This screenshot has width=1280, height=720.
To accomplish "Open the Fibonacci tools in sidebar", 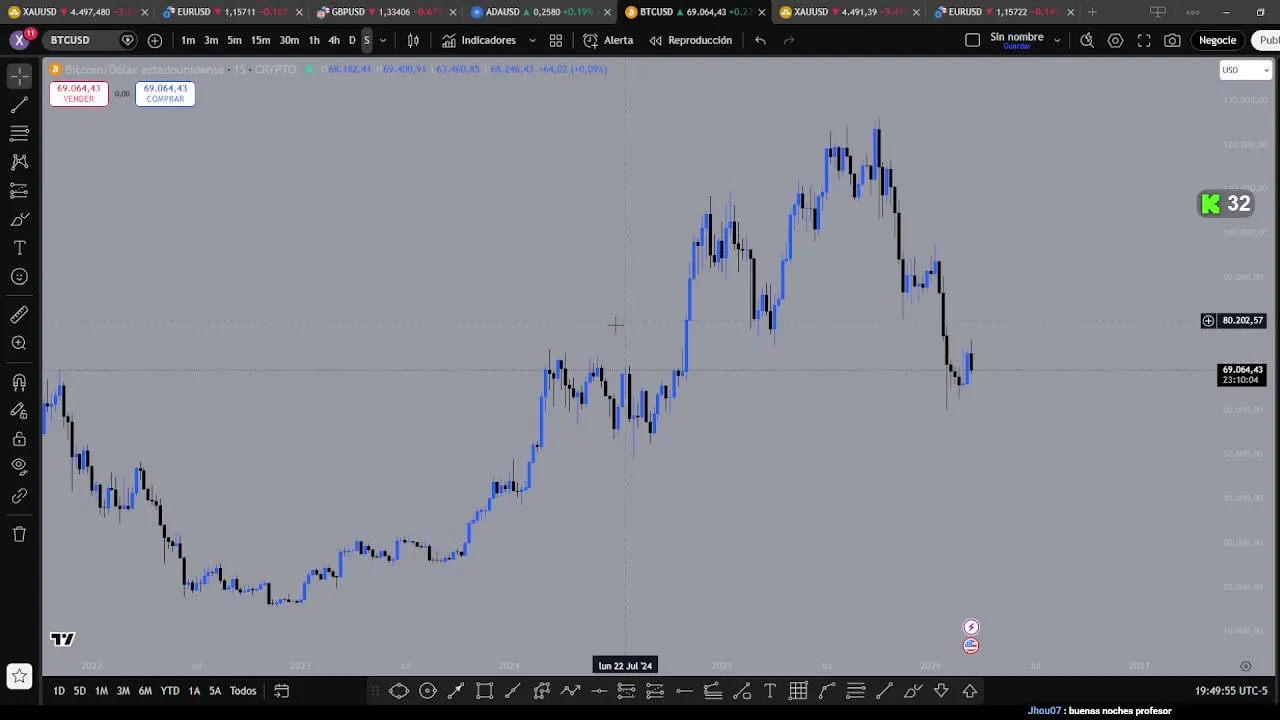I will (19, 133).
